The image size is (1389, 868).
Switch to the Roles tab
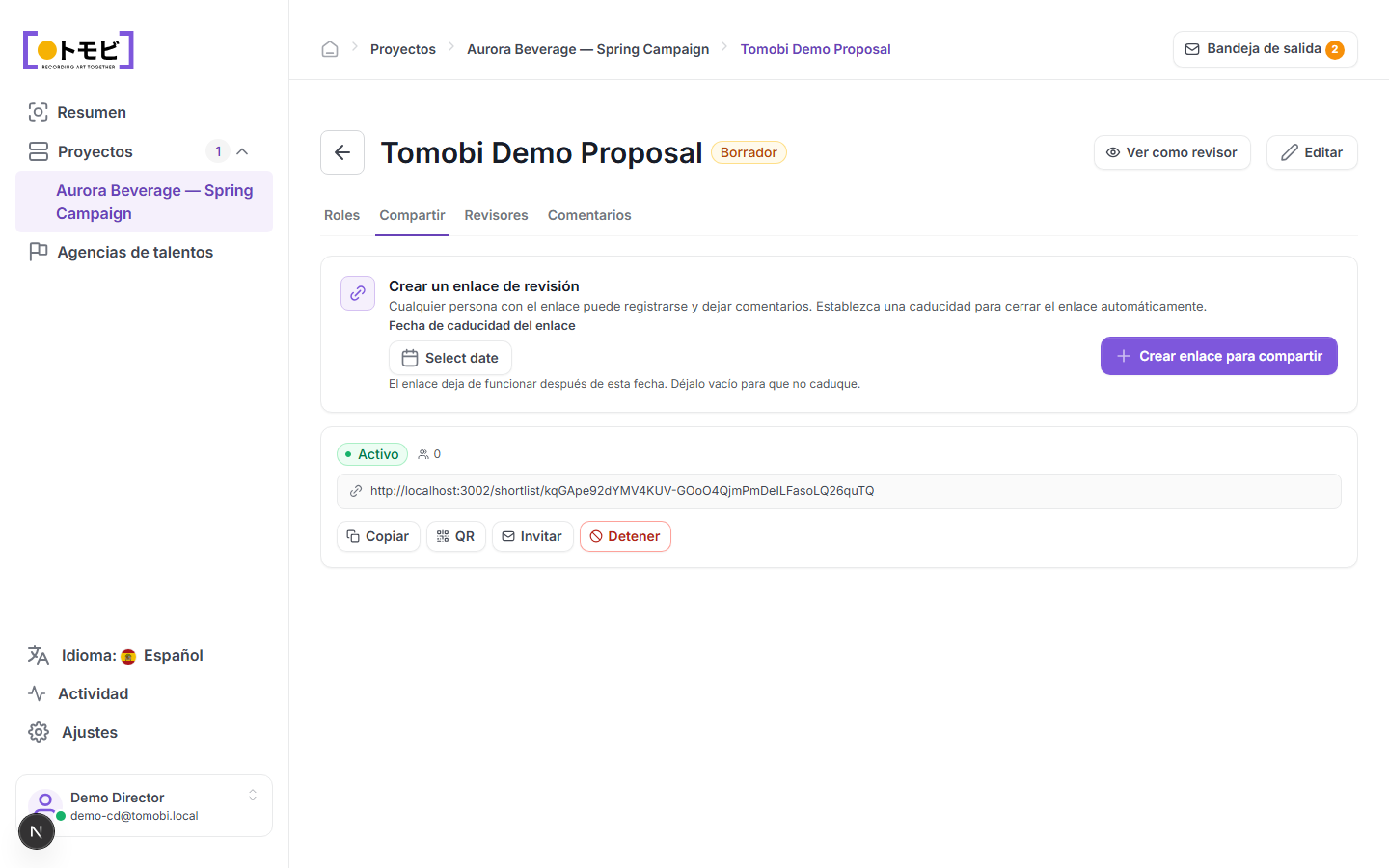point(341,215)
